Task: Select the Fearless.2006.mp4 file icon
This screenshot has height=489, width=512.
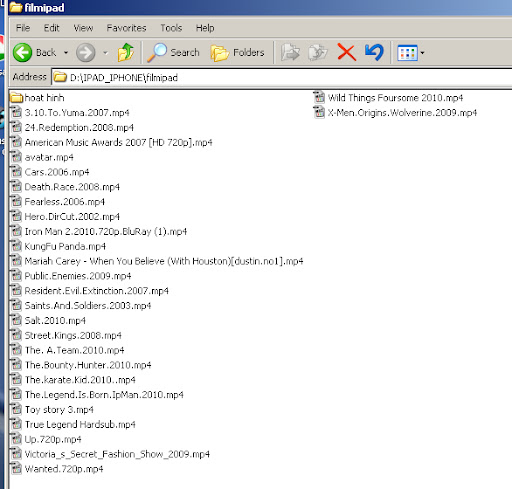Action: 16,201
